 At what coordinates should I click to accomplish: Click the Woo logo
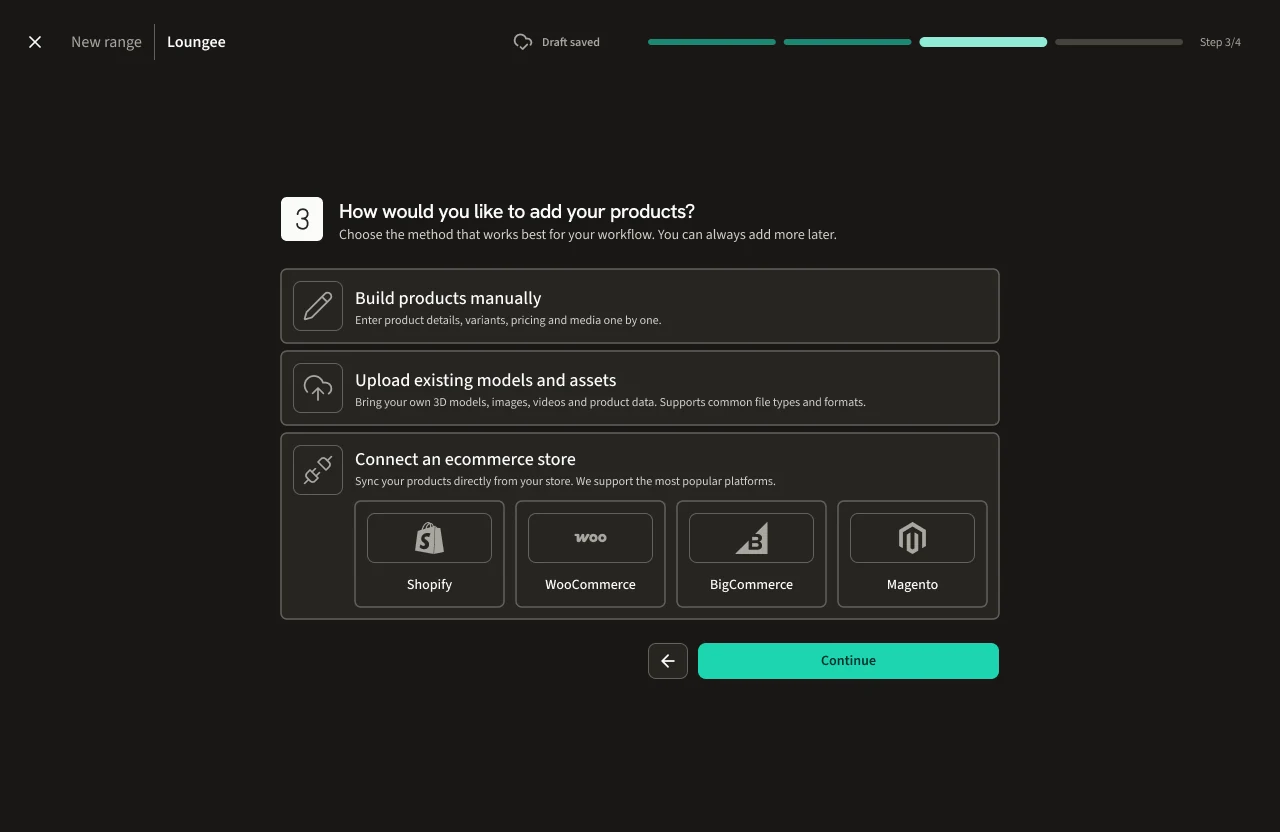tap(590, 538)
